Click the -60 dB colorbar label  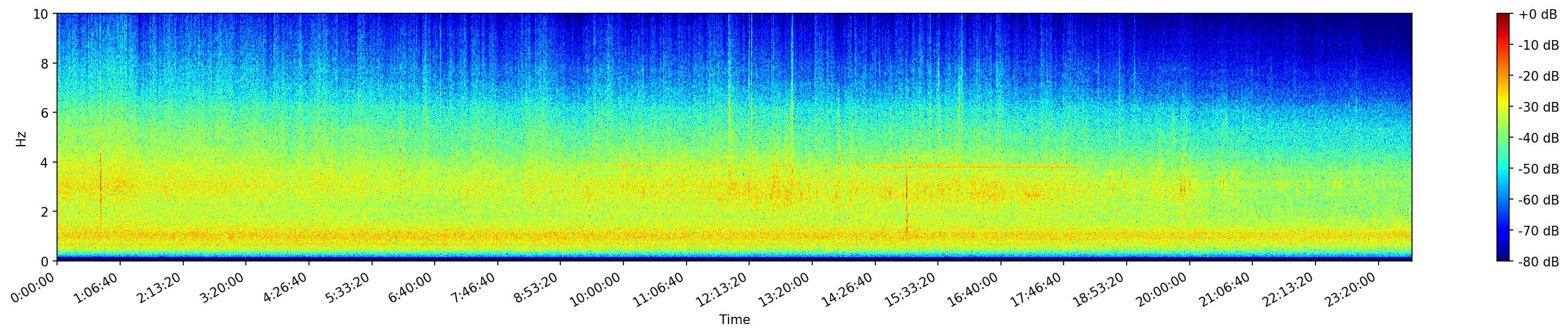pyautogui.click(x=1538, y=200)
